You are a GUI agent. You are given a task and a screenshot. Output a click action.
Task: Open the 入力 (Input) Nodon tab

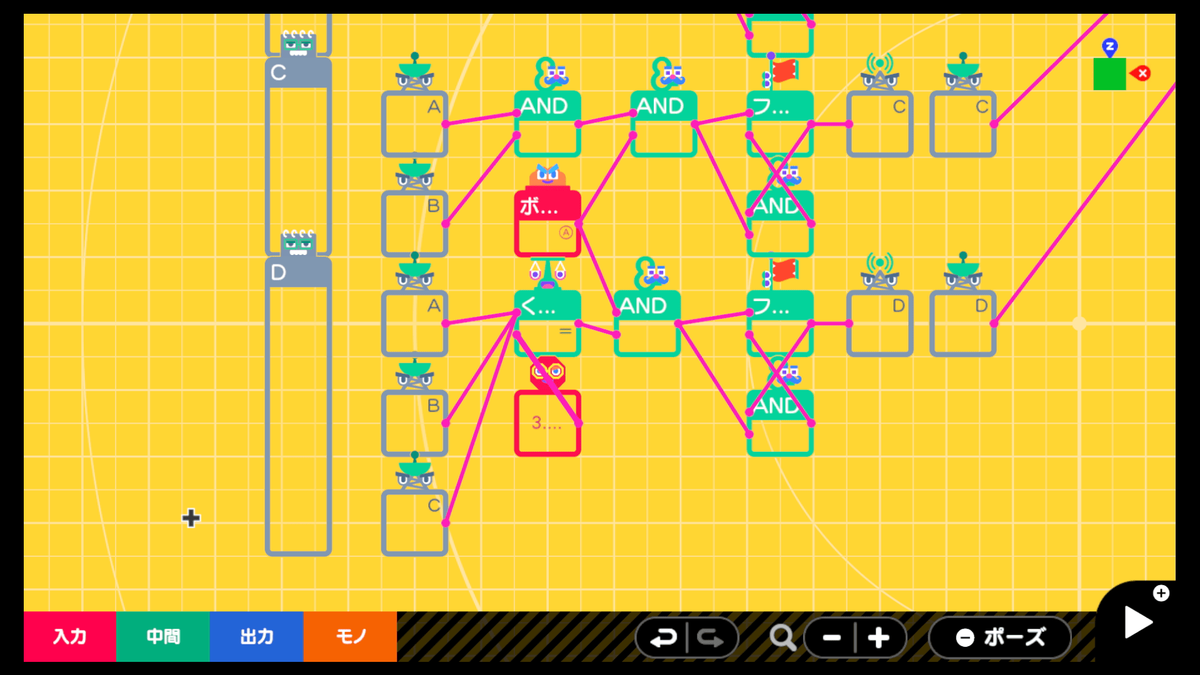(x=70, y=637)
